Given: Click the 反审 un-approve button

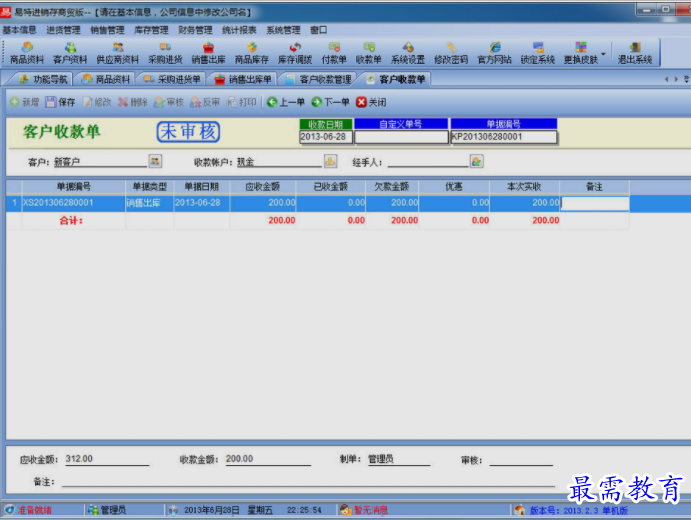Looking at the screenshot, I should [x=205, y=102].
